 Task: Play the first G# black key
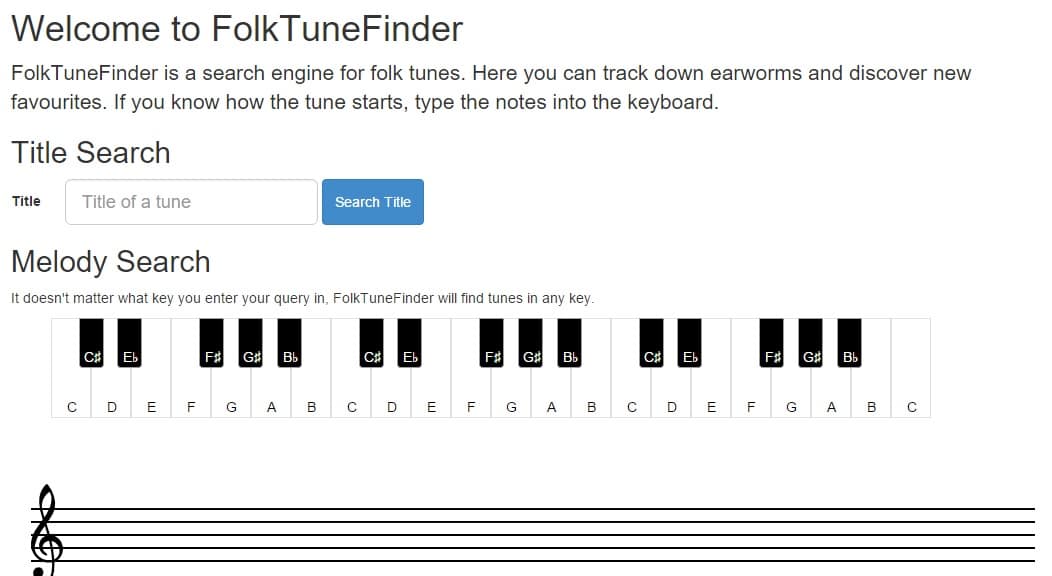tap(251, 343)
